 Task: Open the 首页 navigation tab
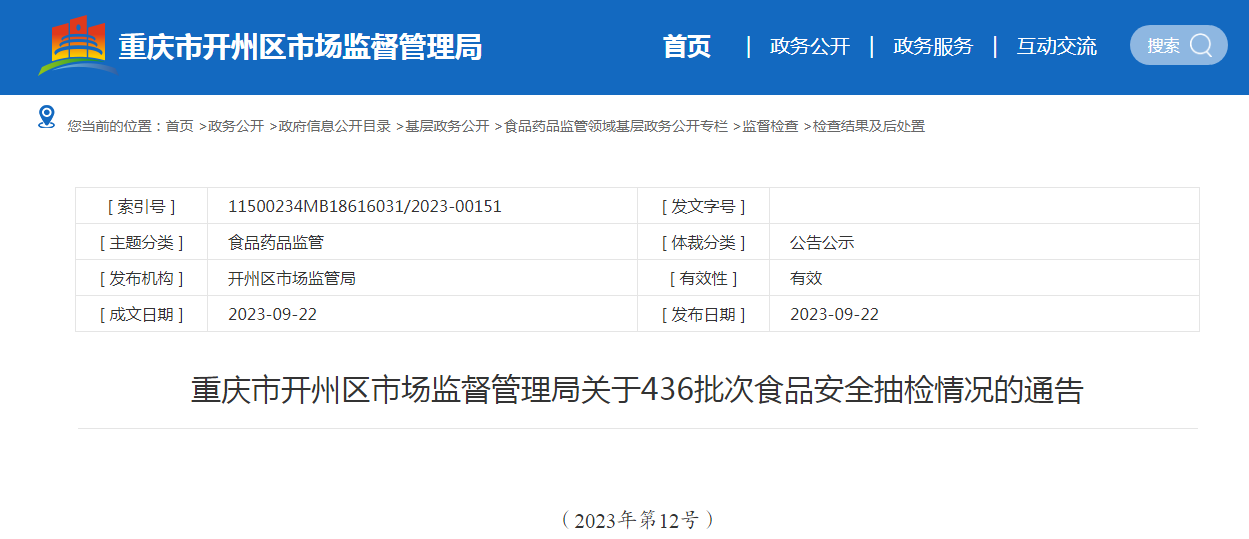click(x=686, y=46)
